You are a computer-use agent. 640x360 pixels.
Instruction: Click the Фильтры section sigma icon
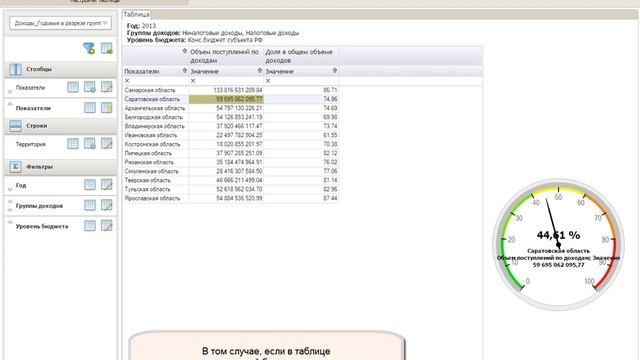coord(16,167)
